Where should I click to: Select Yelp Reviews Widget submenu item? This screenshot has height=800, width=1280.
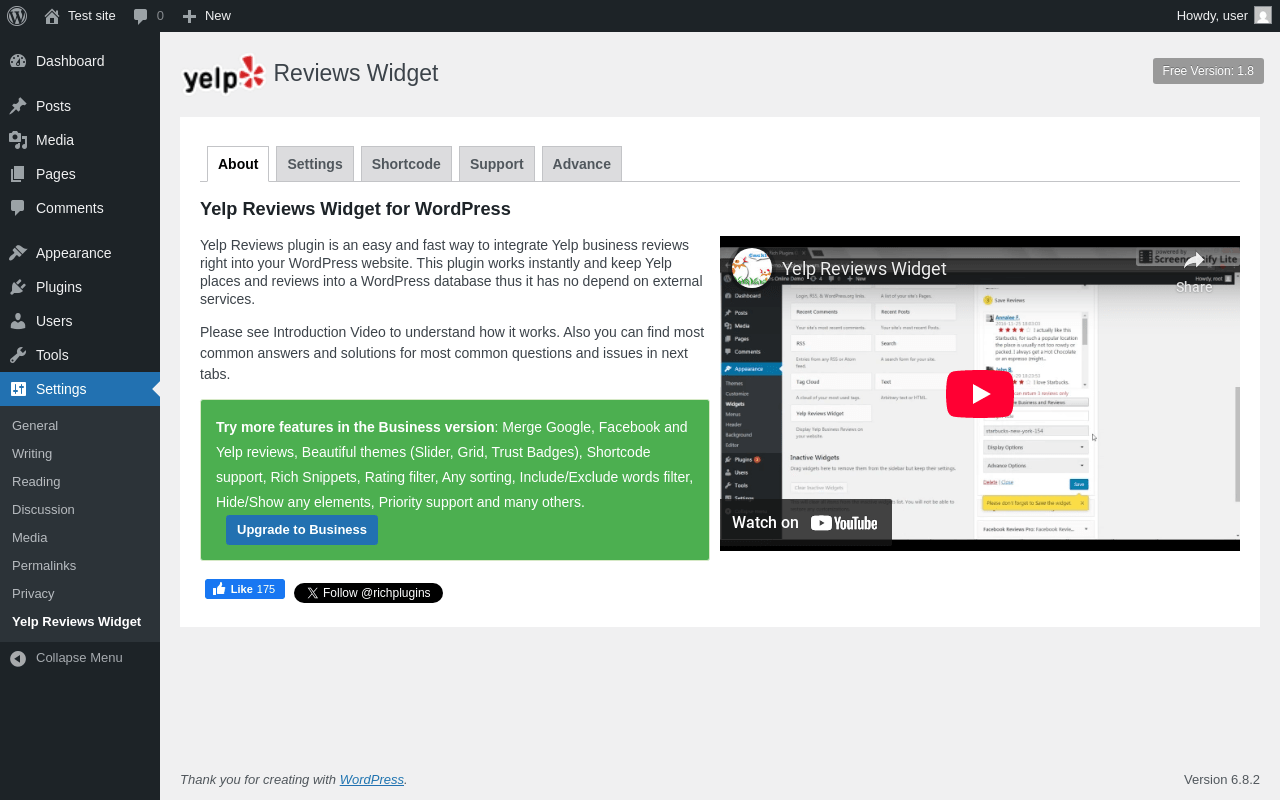pos(80,622)
